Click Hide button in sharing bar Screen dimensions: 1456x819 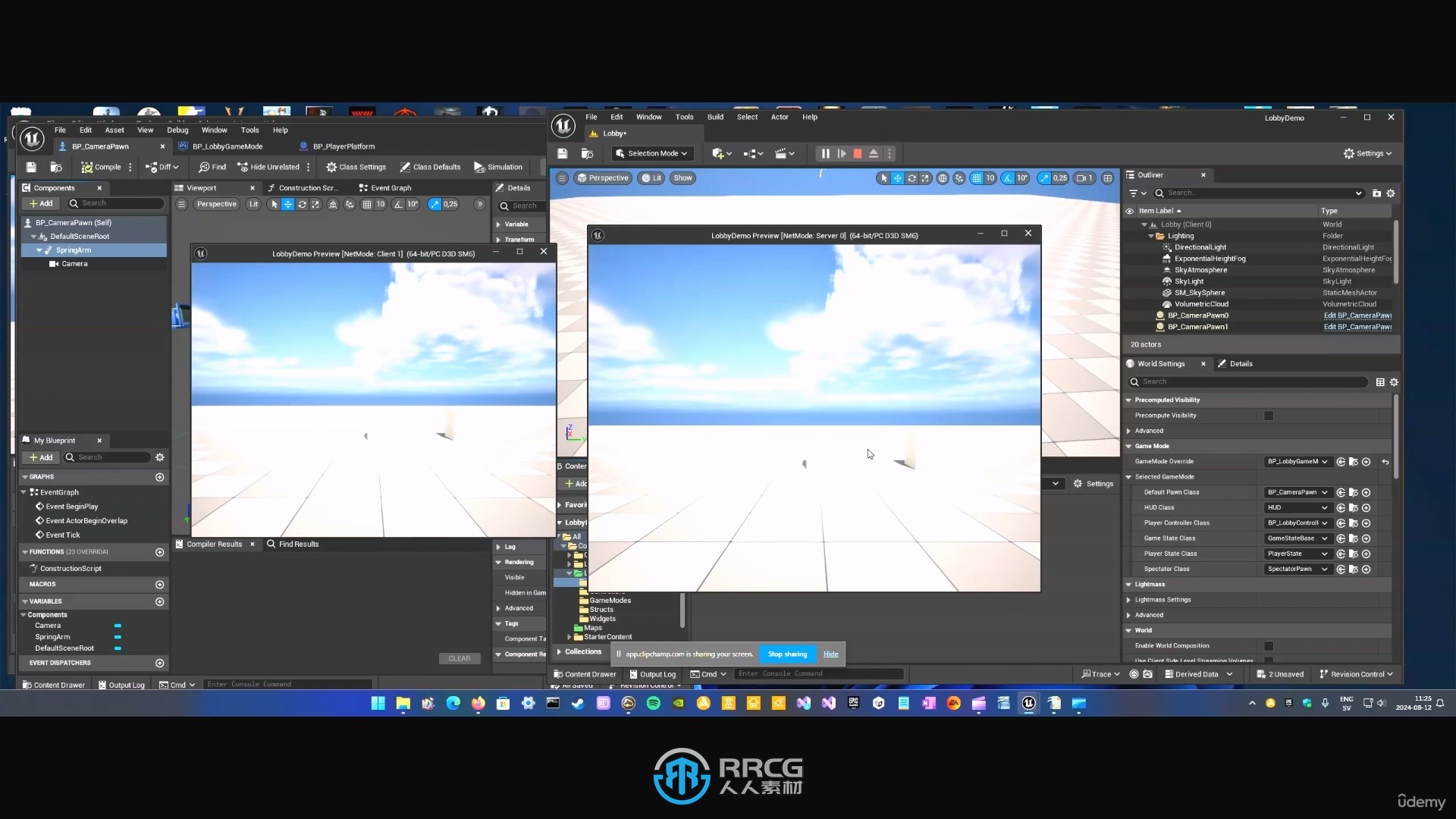(x=830, y=654)
